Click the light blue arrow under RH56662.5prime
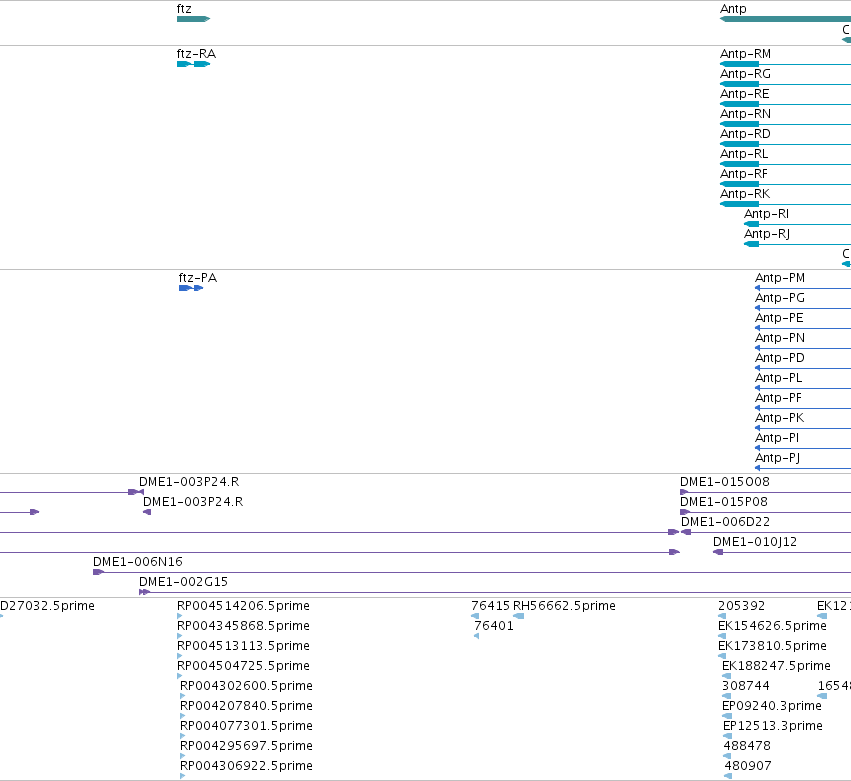Image resolution: width=851 pixels, height=781 pixels. tap(518, 616)
